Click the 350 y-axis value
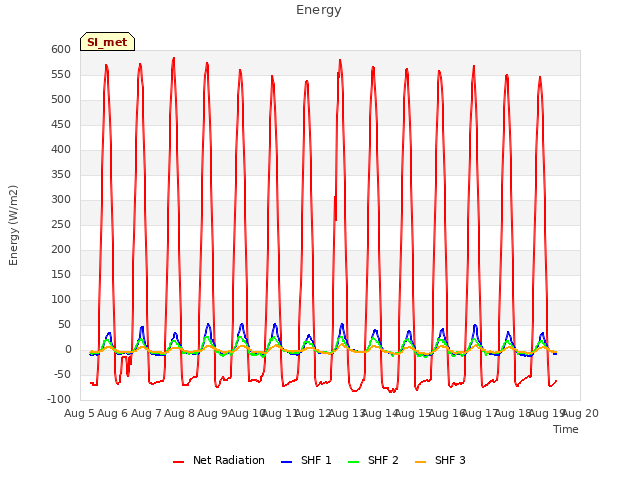 coord(61,175)
